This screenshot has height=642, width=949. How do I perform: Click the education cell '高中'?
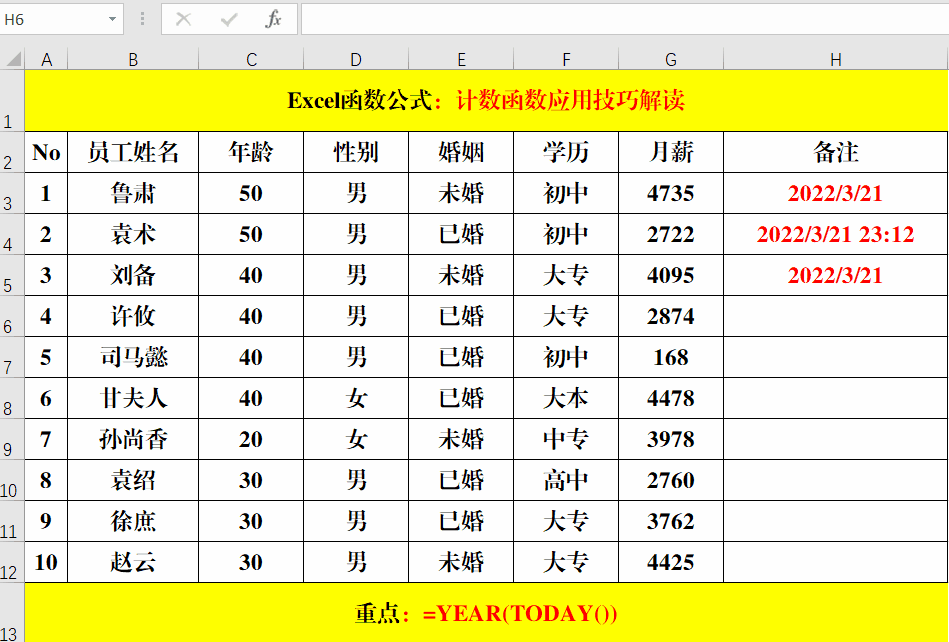point(566,480)
